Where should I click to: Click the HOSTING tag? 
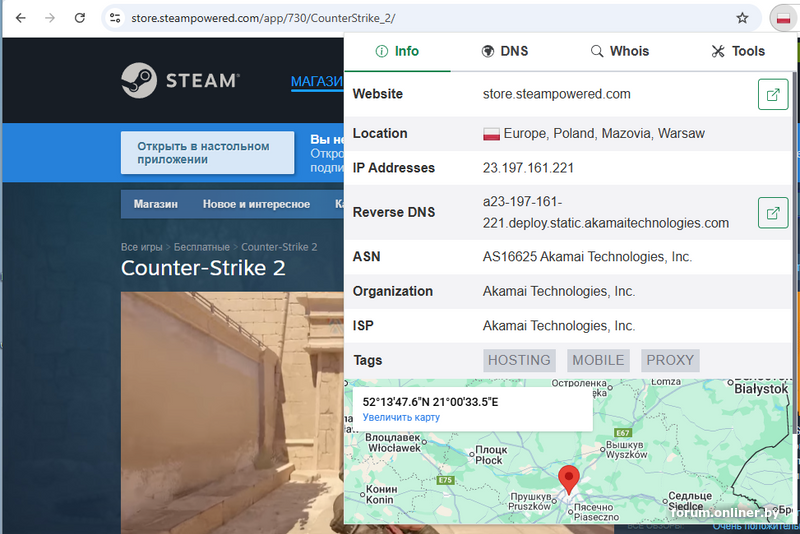coord(519,360)
